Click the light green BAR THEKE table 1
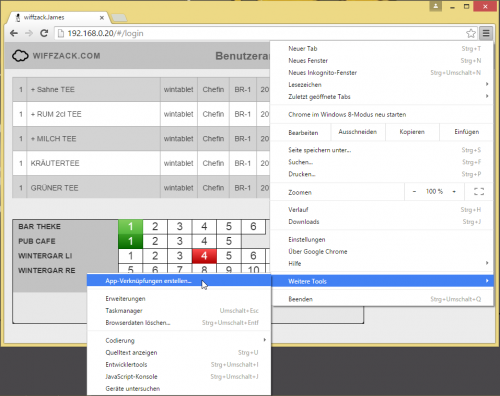Screen dimensions: 500x396 pyautogui.click(x=131, y=227)
